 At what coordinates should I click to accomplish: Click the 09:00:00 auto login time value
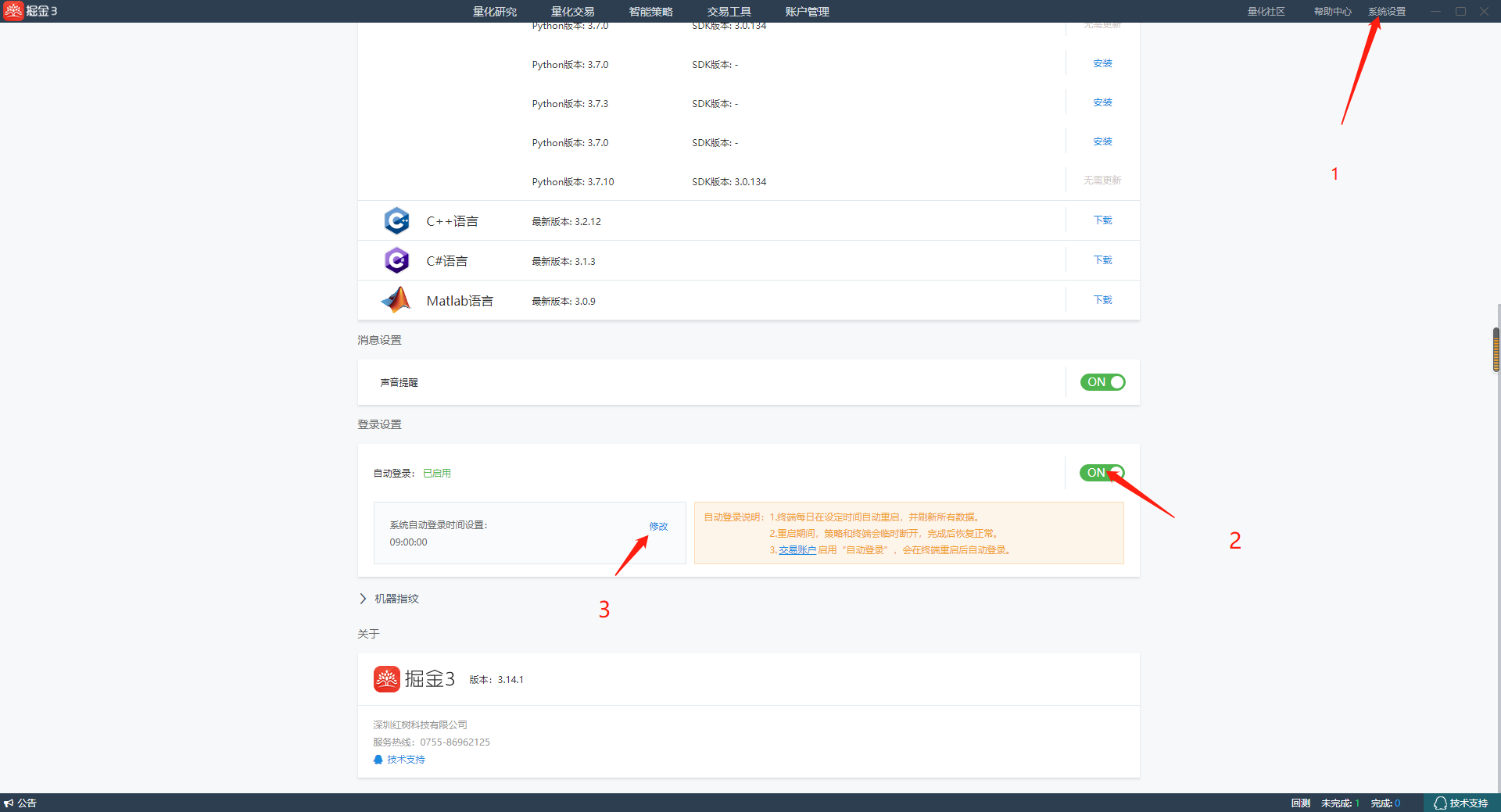click(x=408, y=542)
